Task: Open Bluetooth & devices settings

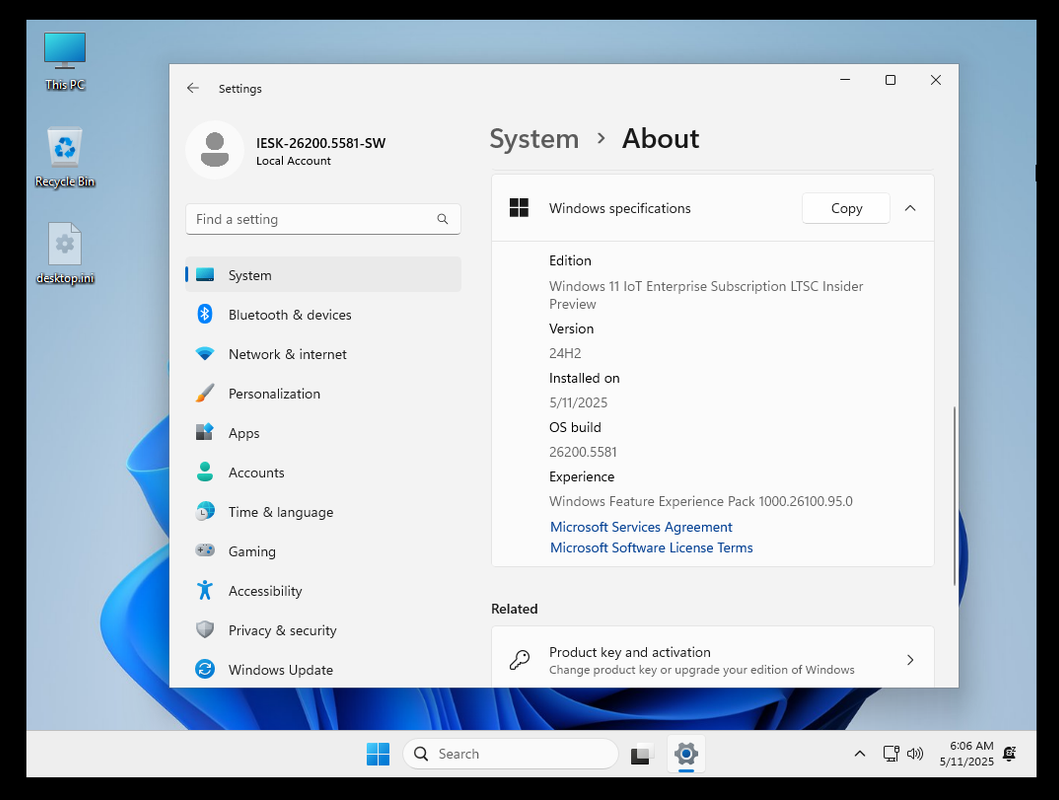Action: (323, 314)
